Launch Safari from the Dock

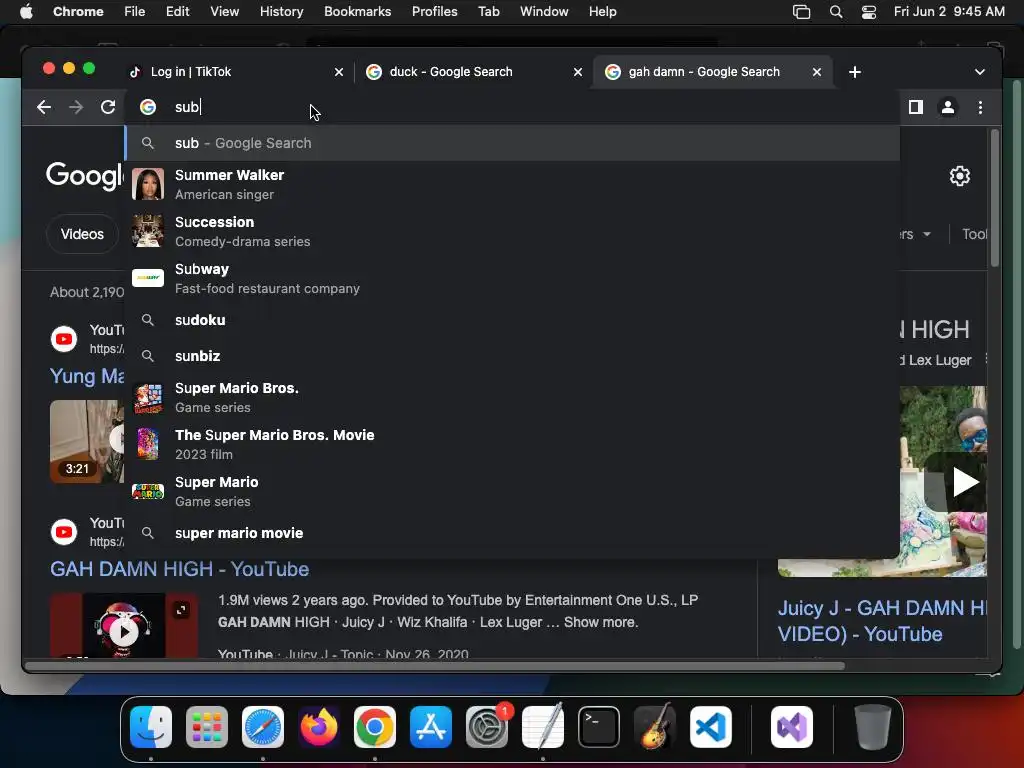263,727
